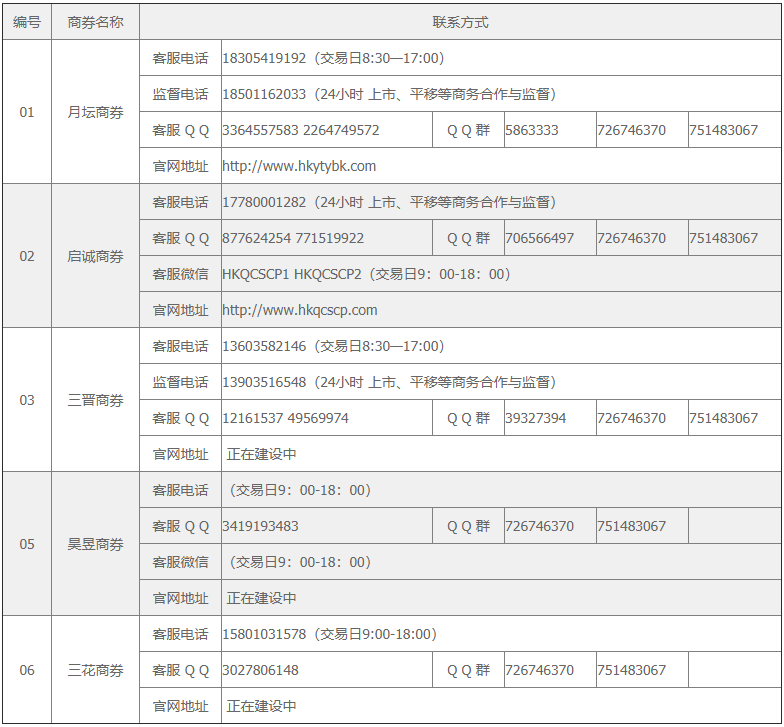784x727 pixels.
Task: Click the 编号 column header
Action: click(x=27, y=22)
